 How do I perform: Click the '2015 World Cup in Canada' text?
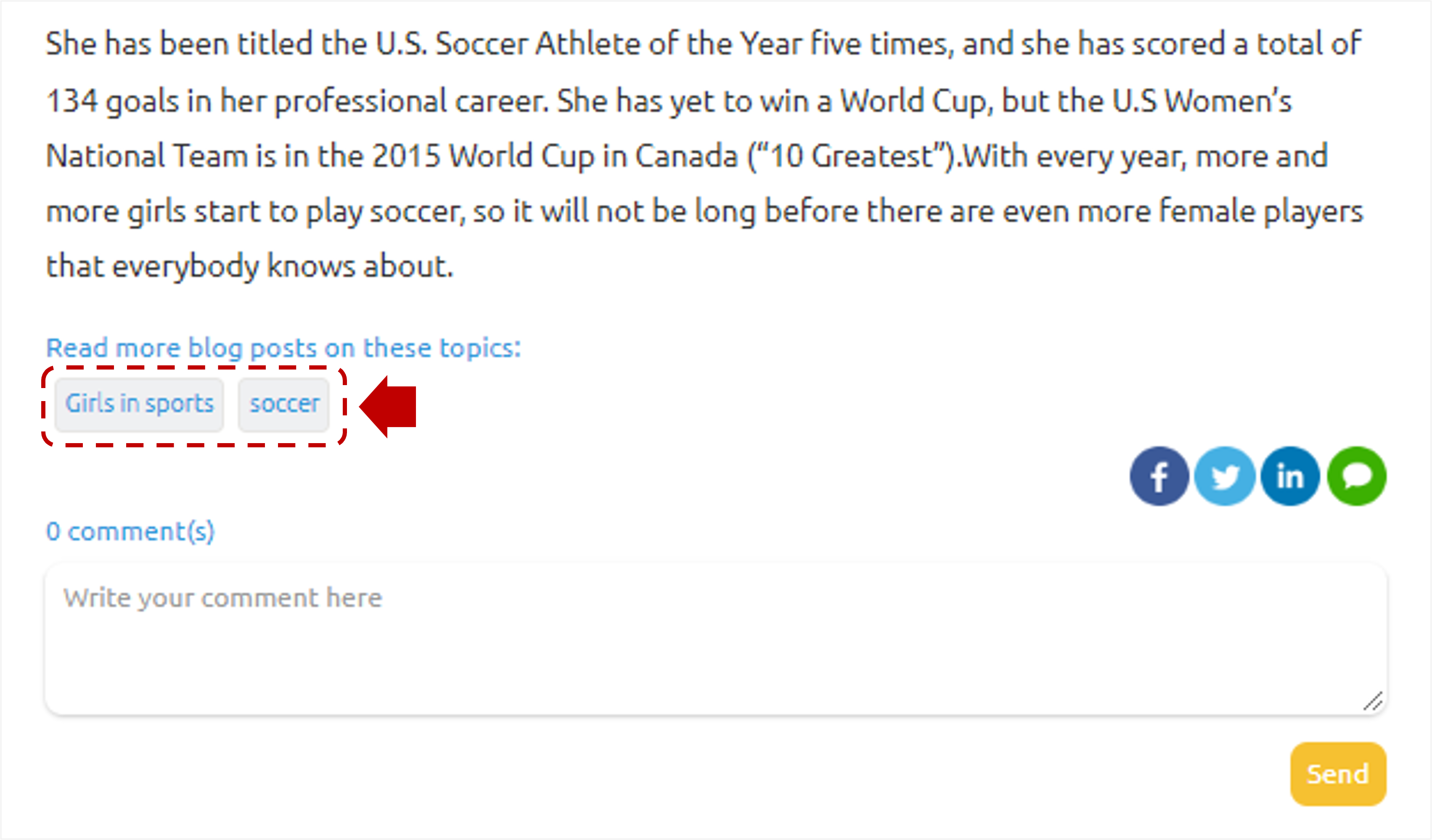(x=555, y=156)
